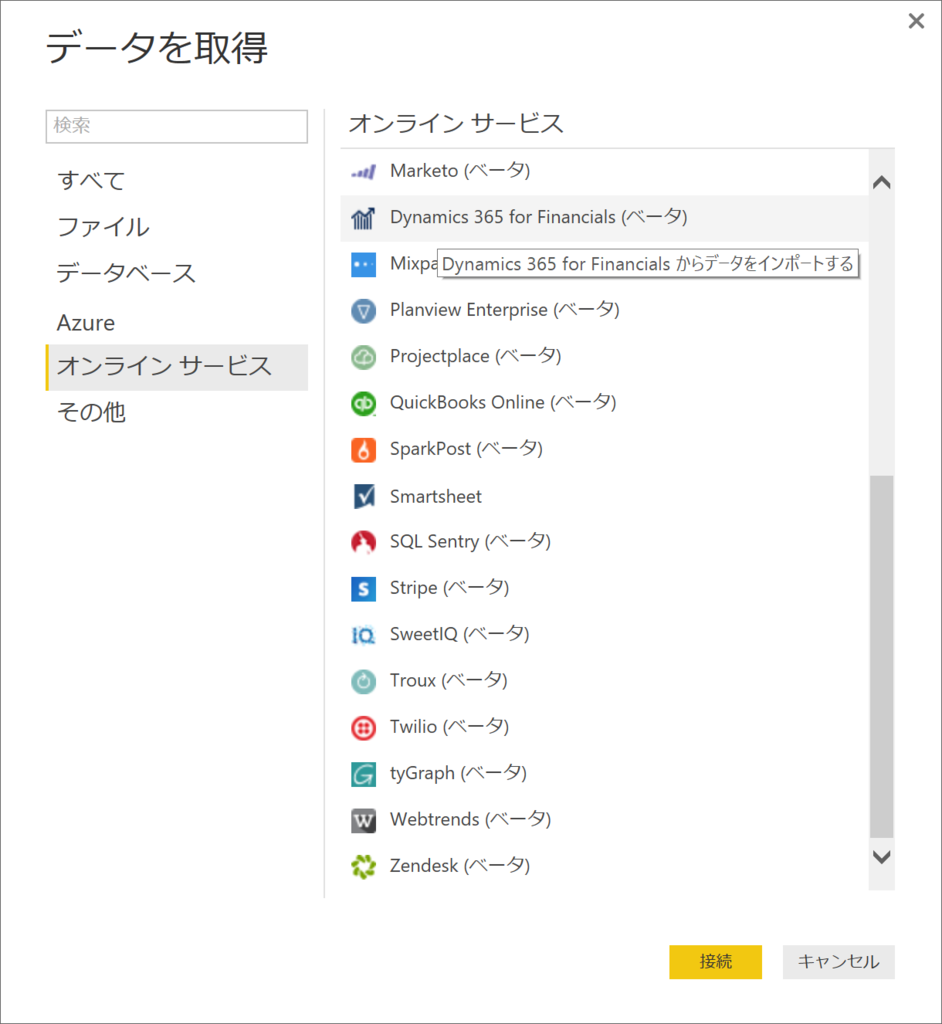
Task: Select Zendesk (ベータ) text
Action: pos(460,866)
